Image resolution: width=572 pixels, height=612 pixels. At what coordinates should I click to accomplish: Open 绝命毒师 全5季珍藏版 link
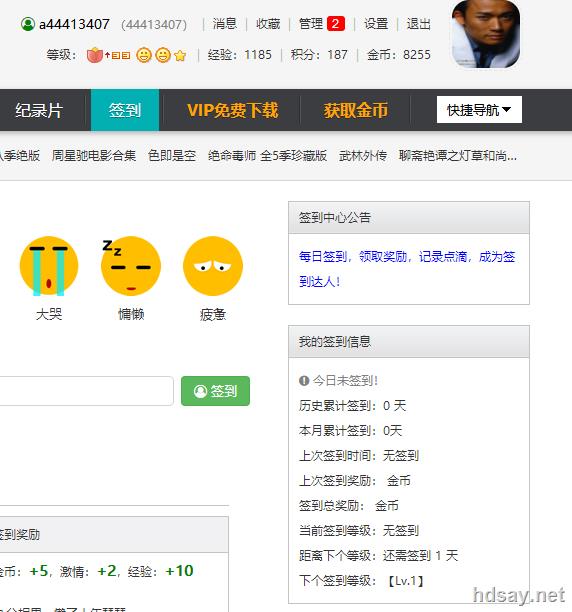[x=267, y=156]
